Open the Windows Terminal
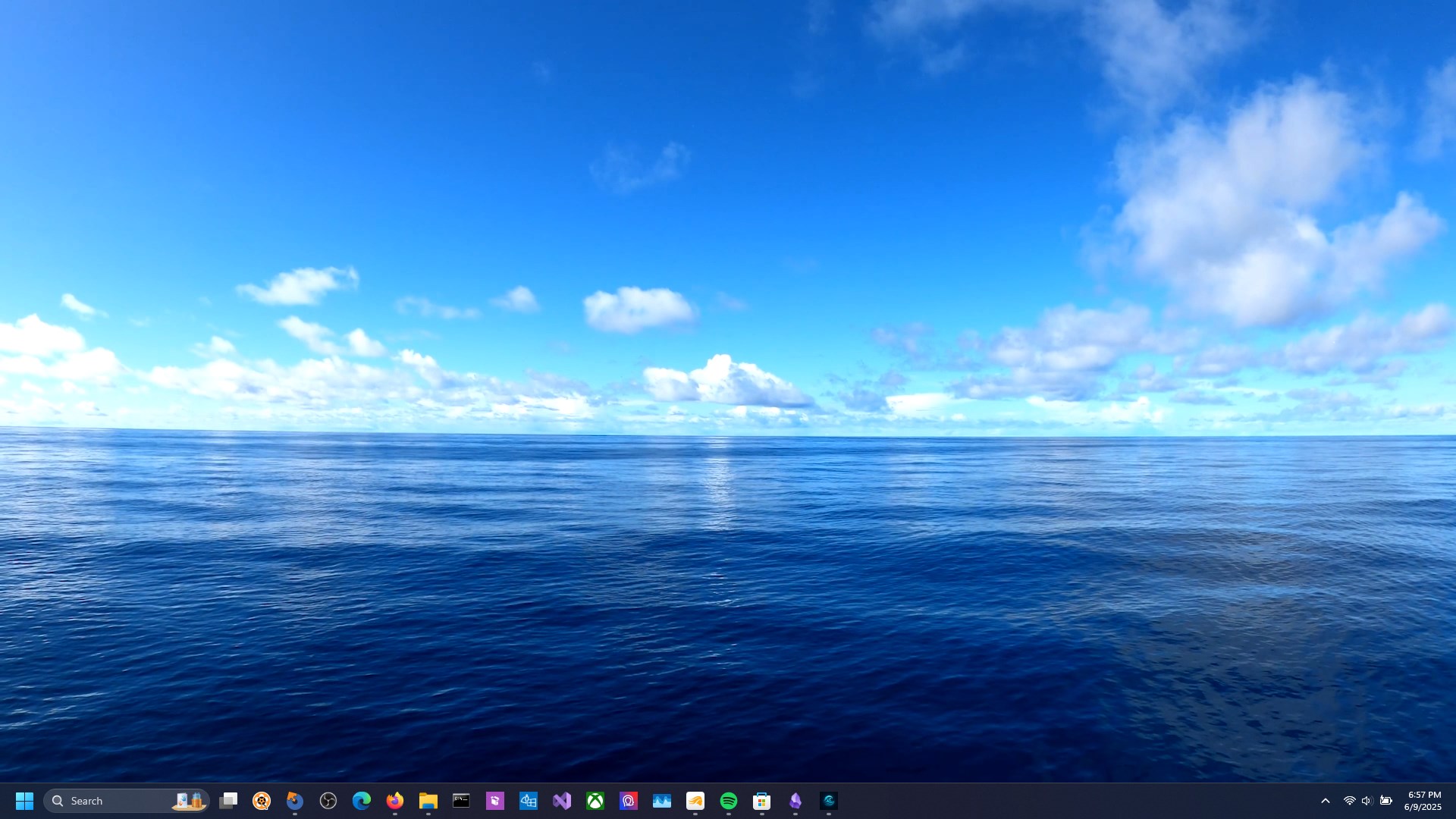The image size is (1456, 819). [x=460, y=801]
